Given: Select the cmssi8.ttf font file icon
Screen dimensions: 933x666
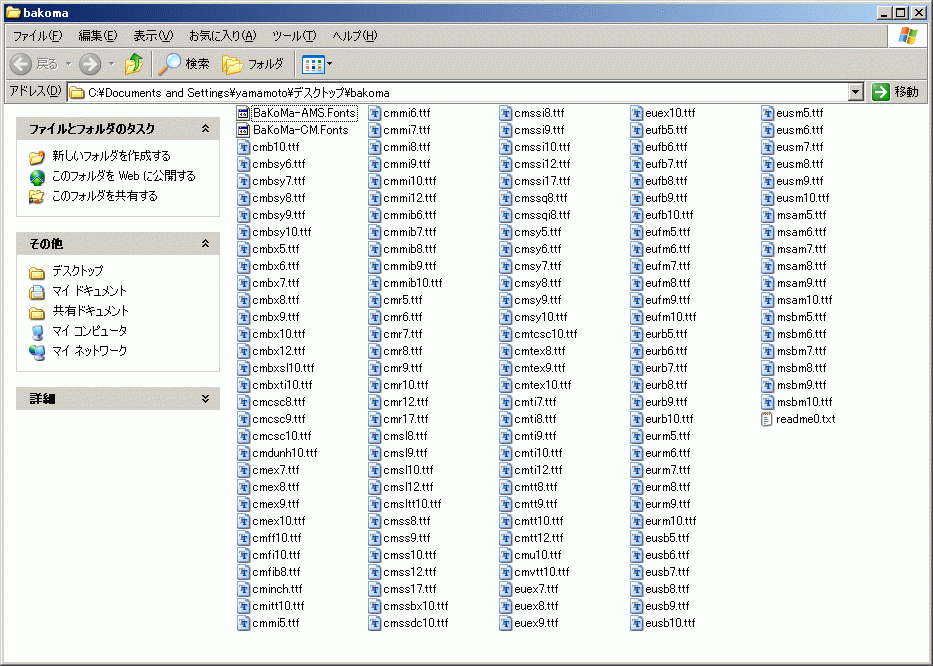Looking at the screenshot, I should click(x=505, y=113).
